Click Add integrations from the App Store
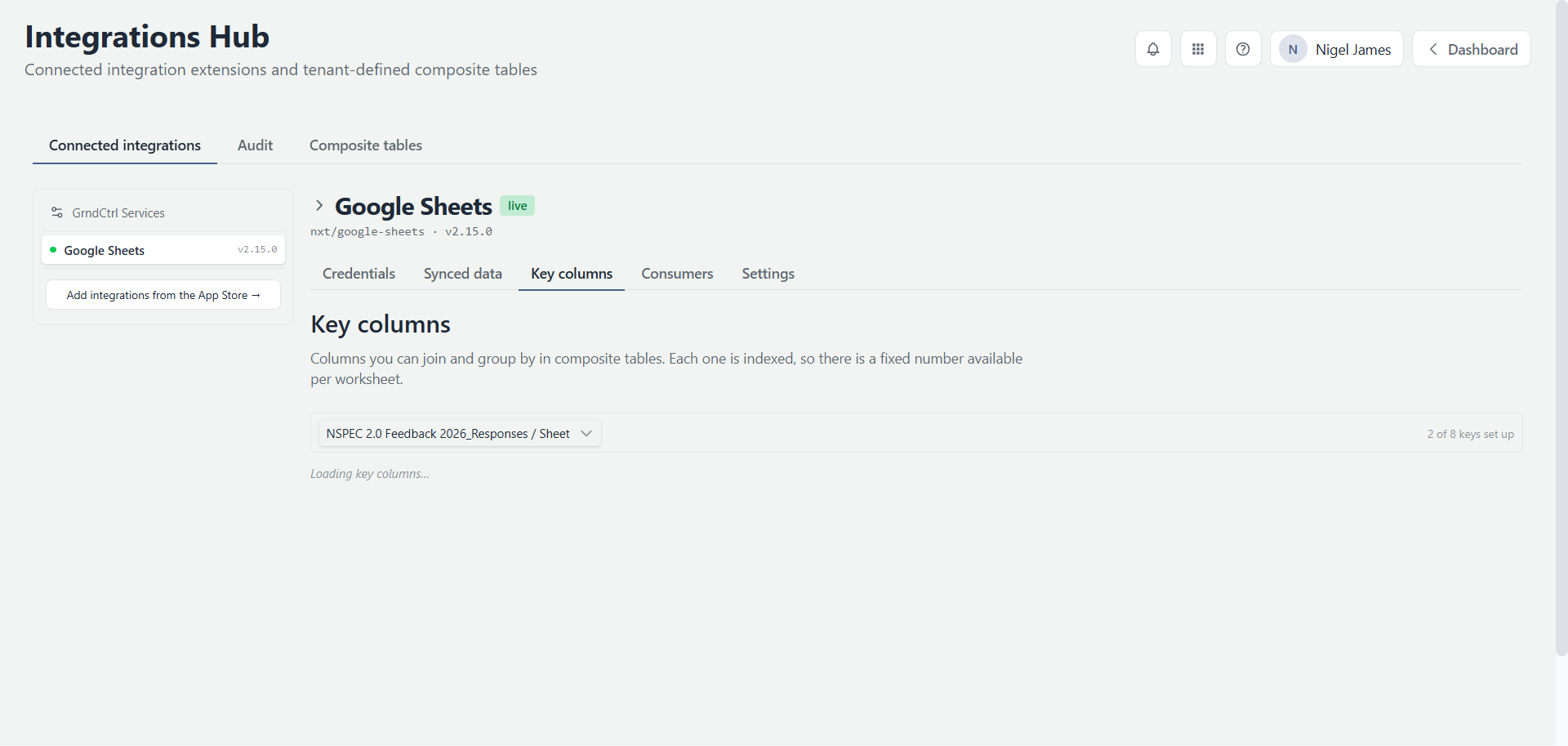1568x746 pixels. point(163,295)
